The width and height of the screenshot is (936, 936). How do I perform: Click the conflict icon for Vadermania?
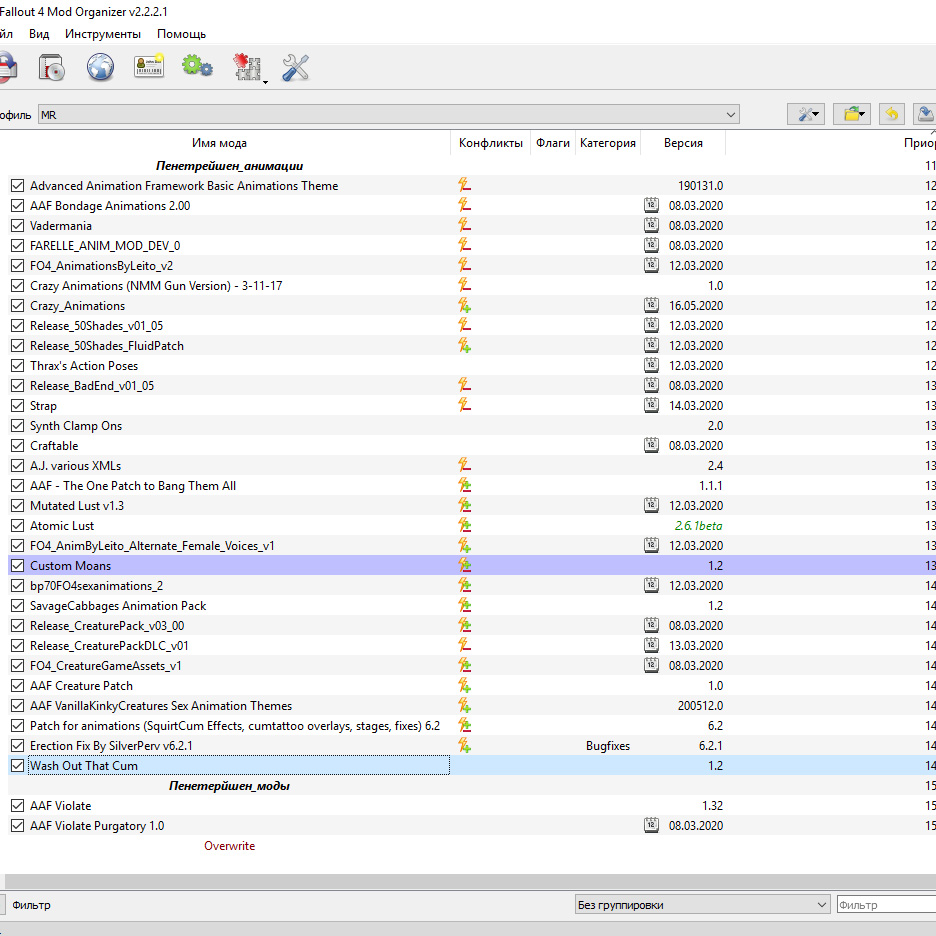(464, 226)
